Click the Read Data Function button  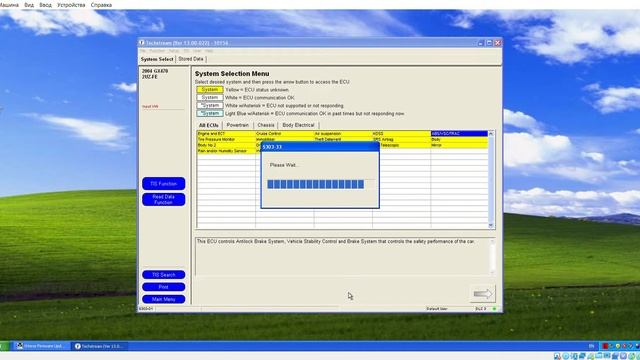[164, 200]
